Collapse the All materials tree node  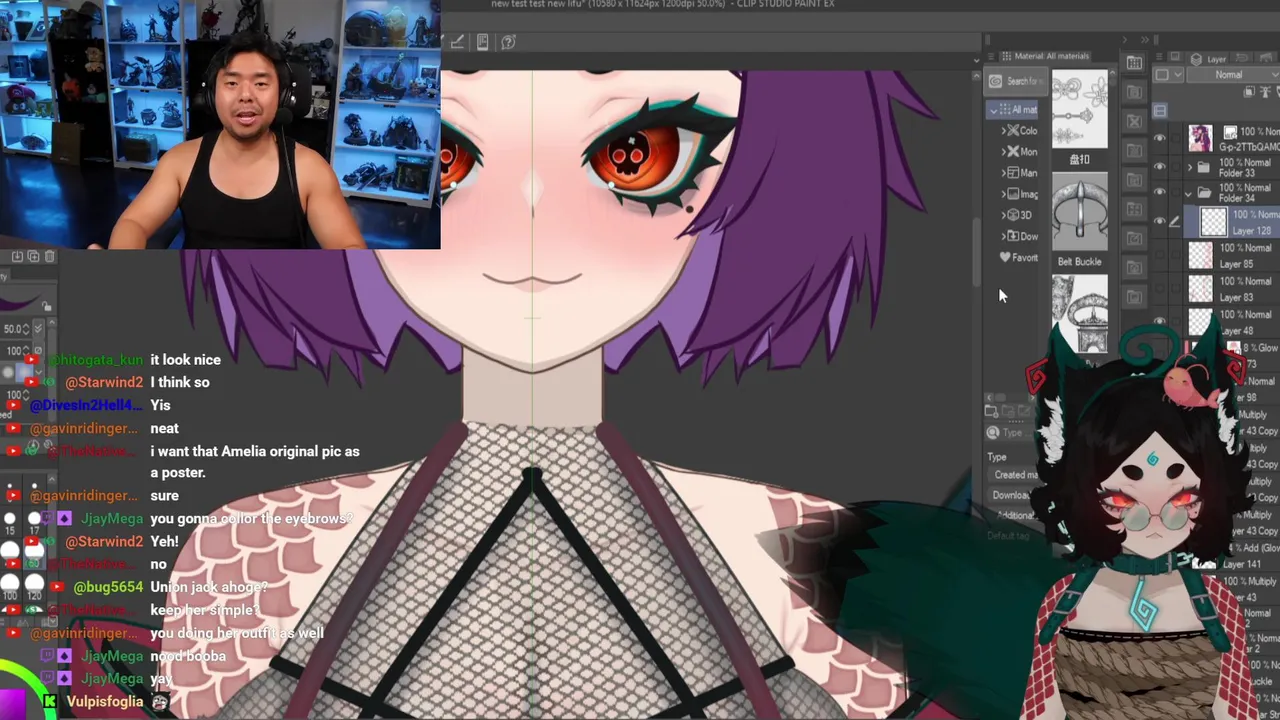(995, 110)
